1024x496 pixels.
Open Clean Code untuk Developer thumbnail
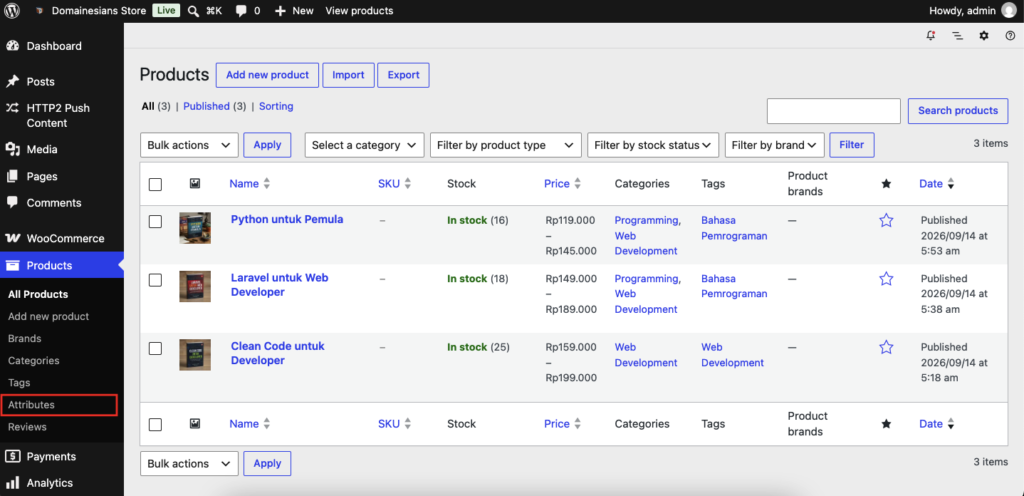click(195, 354)
